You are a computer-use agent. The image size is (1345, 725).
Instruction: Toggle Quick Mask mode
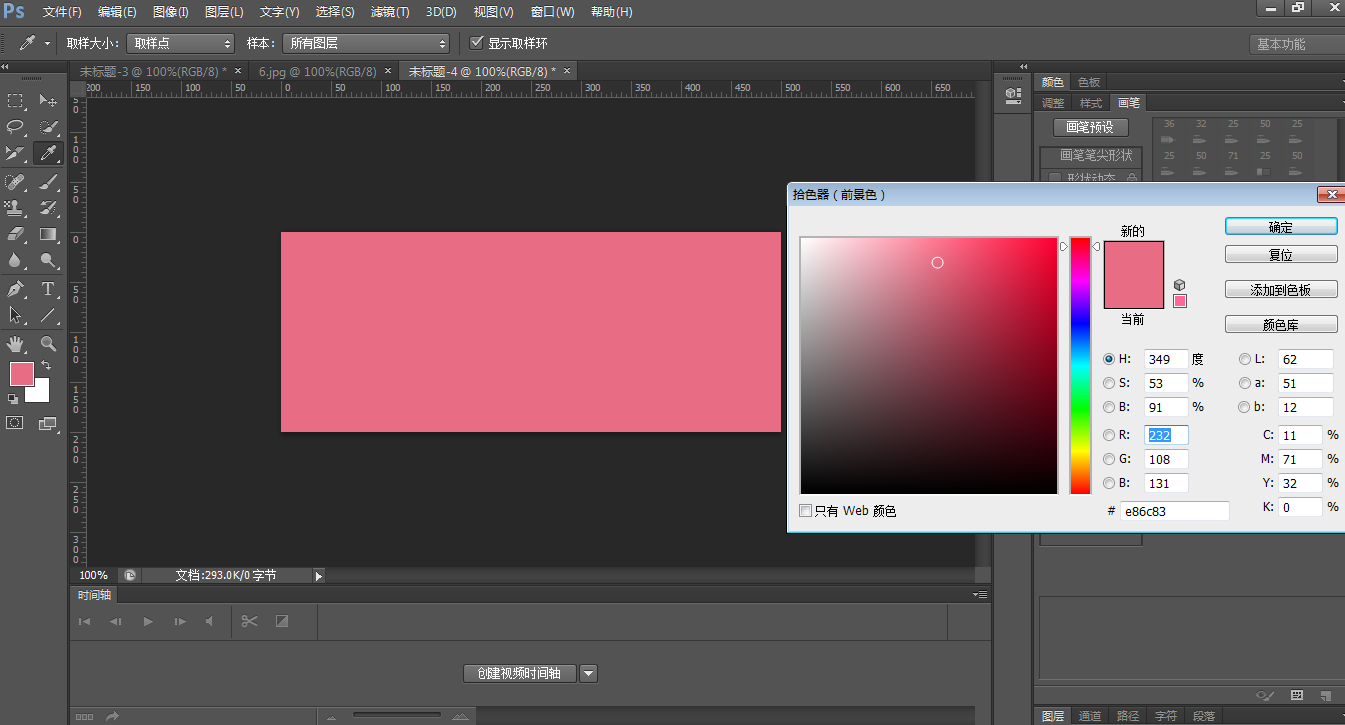click(15, 423)
